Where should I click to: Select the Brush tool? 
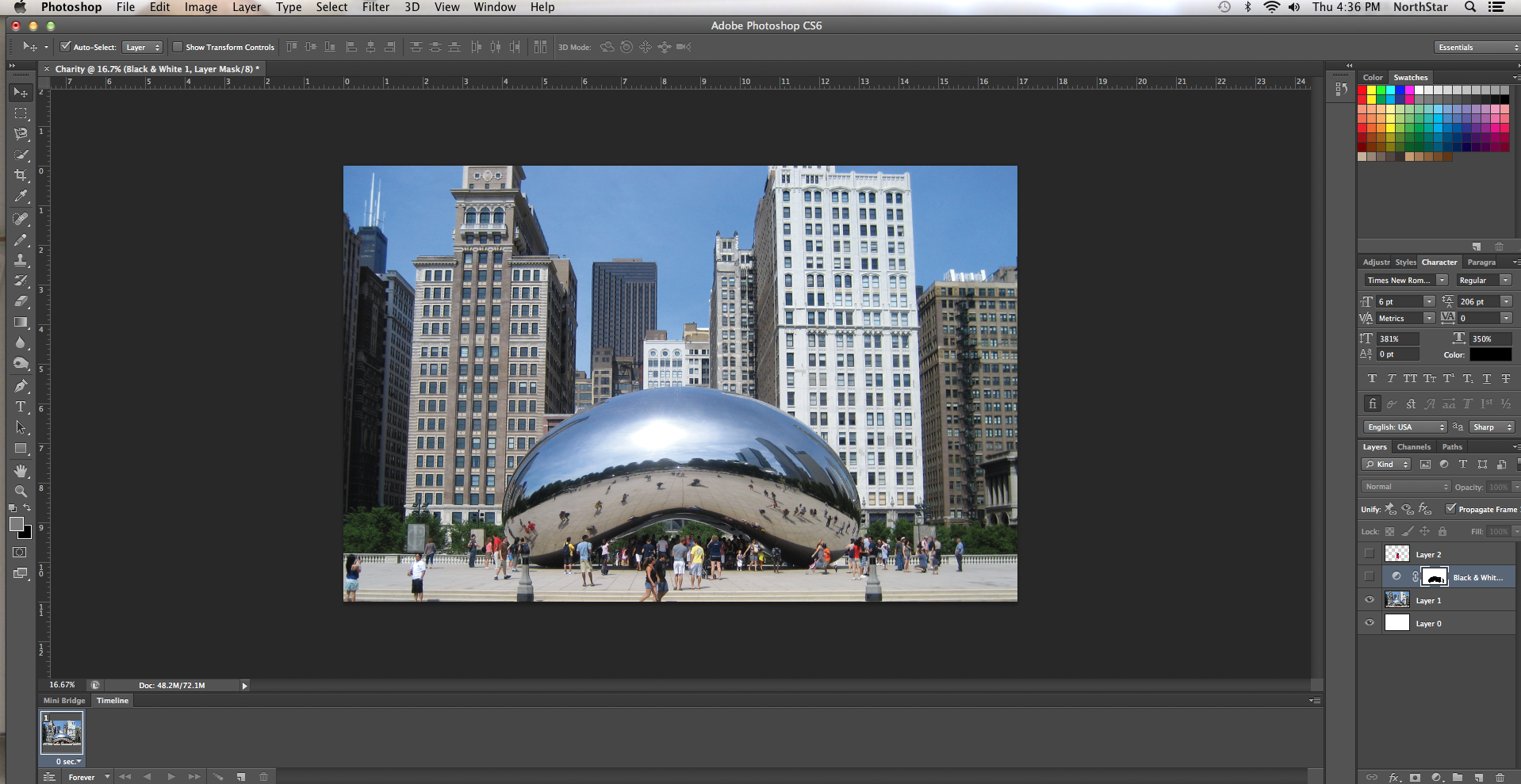(x=21, y=239)
